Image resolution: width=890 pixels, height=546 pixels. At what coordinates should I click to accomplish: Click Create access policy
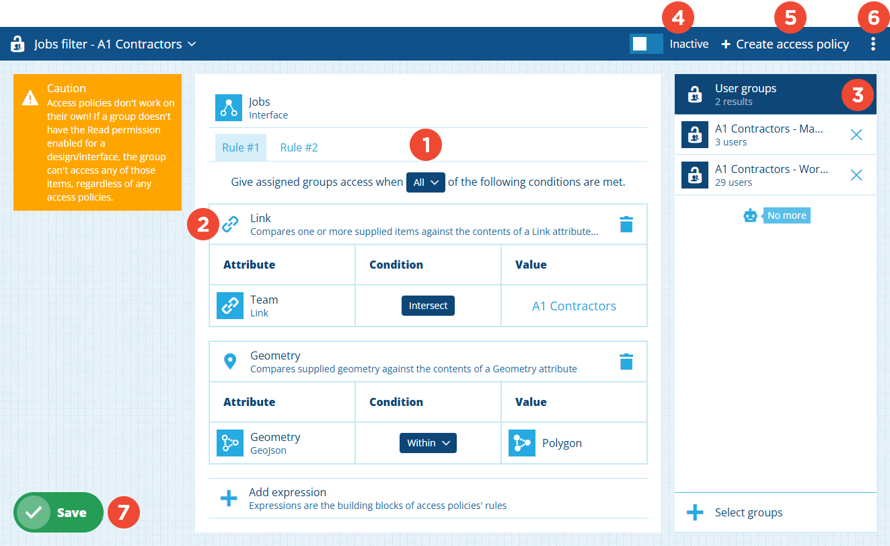[785, 44]
